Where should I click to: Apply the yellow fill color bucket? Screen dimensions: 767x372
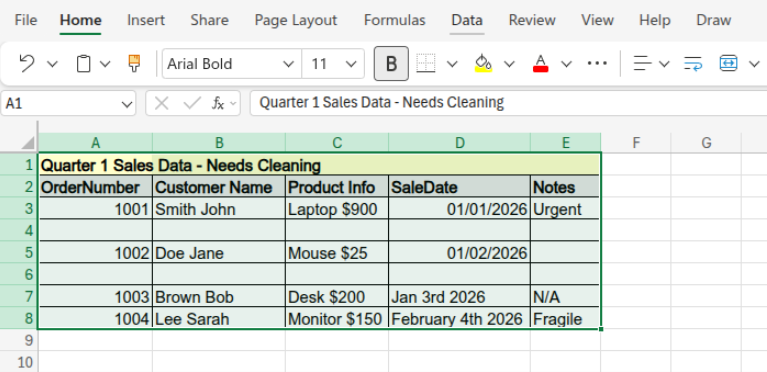click(483, 64)
